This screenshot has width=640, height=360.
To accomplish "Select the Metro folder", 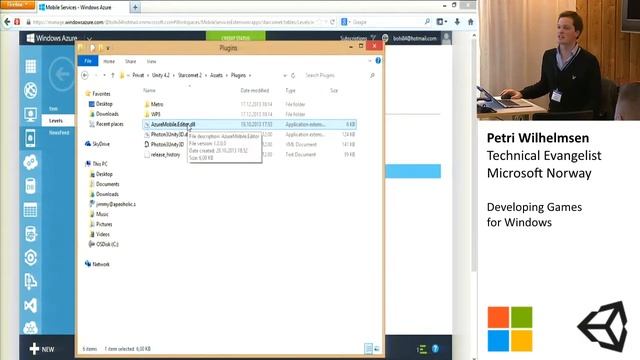I will point(157,104).
